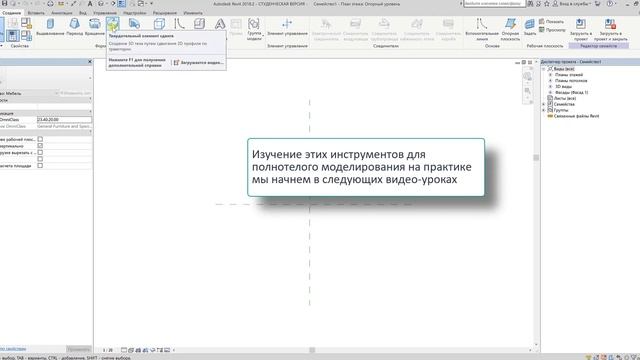Click the horizontal scrollbar thumb of drawing view

tap(312, 350)
